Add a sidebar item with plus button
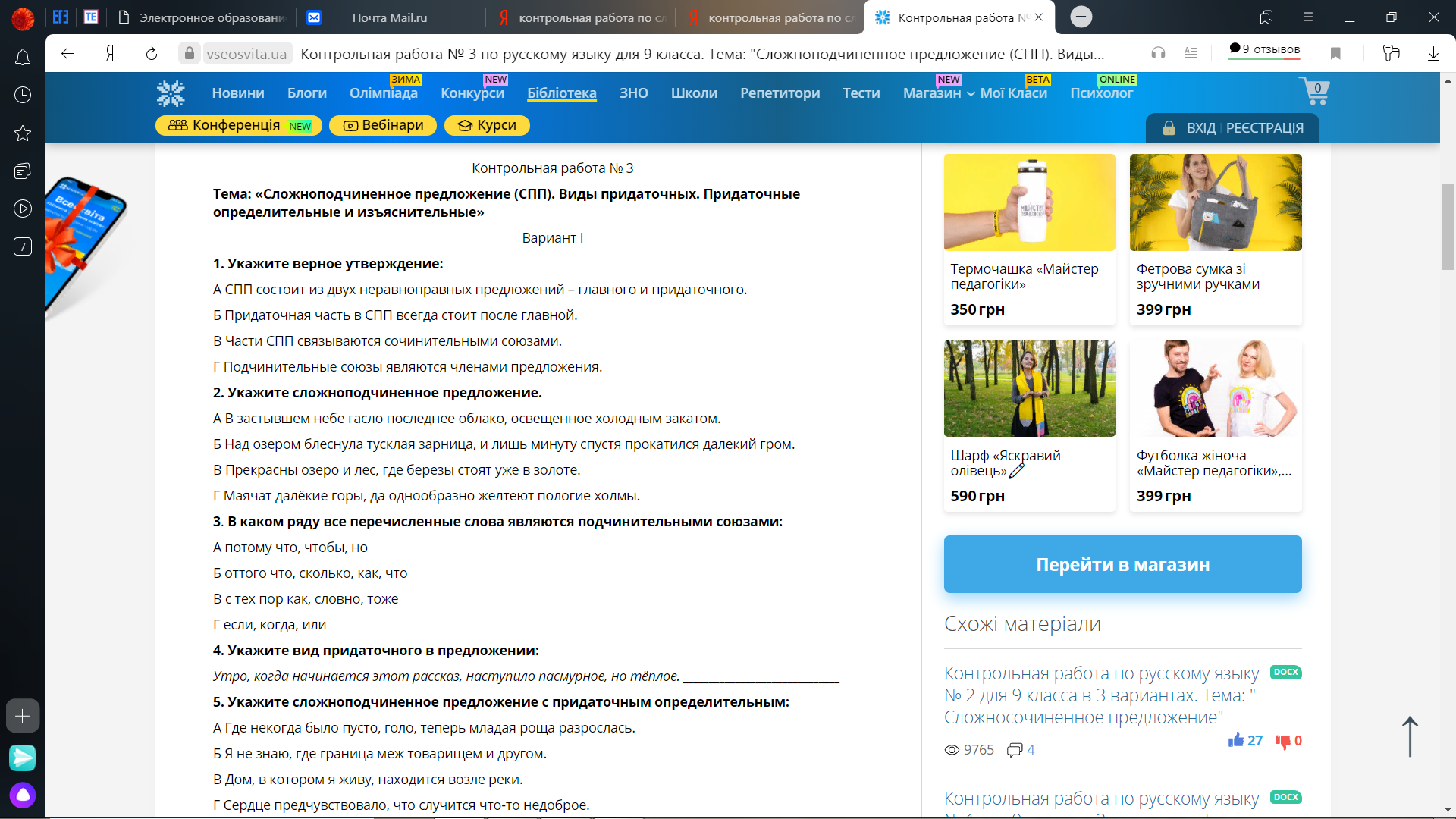 tap(23, 716)
